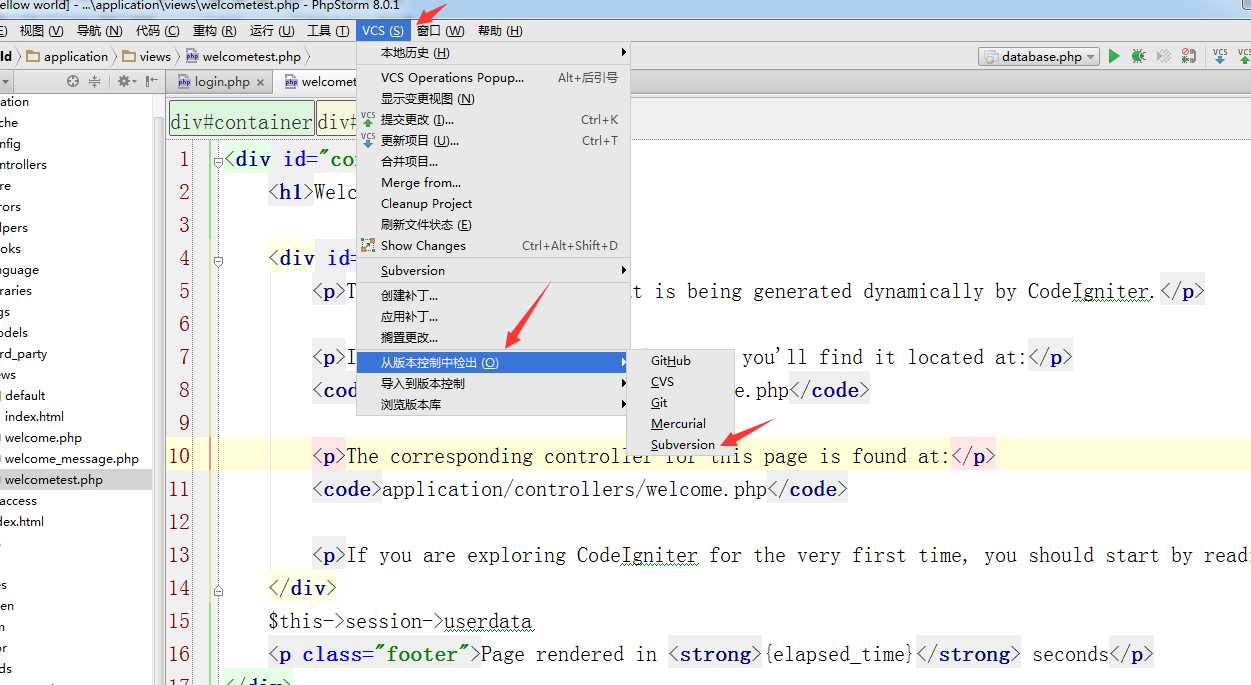Expand the 本地历史 submenu

pos(623,52)
